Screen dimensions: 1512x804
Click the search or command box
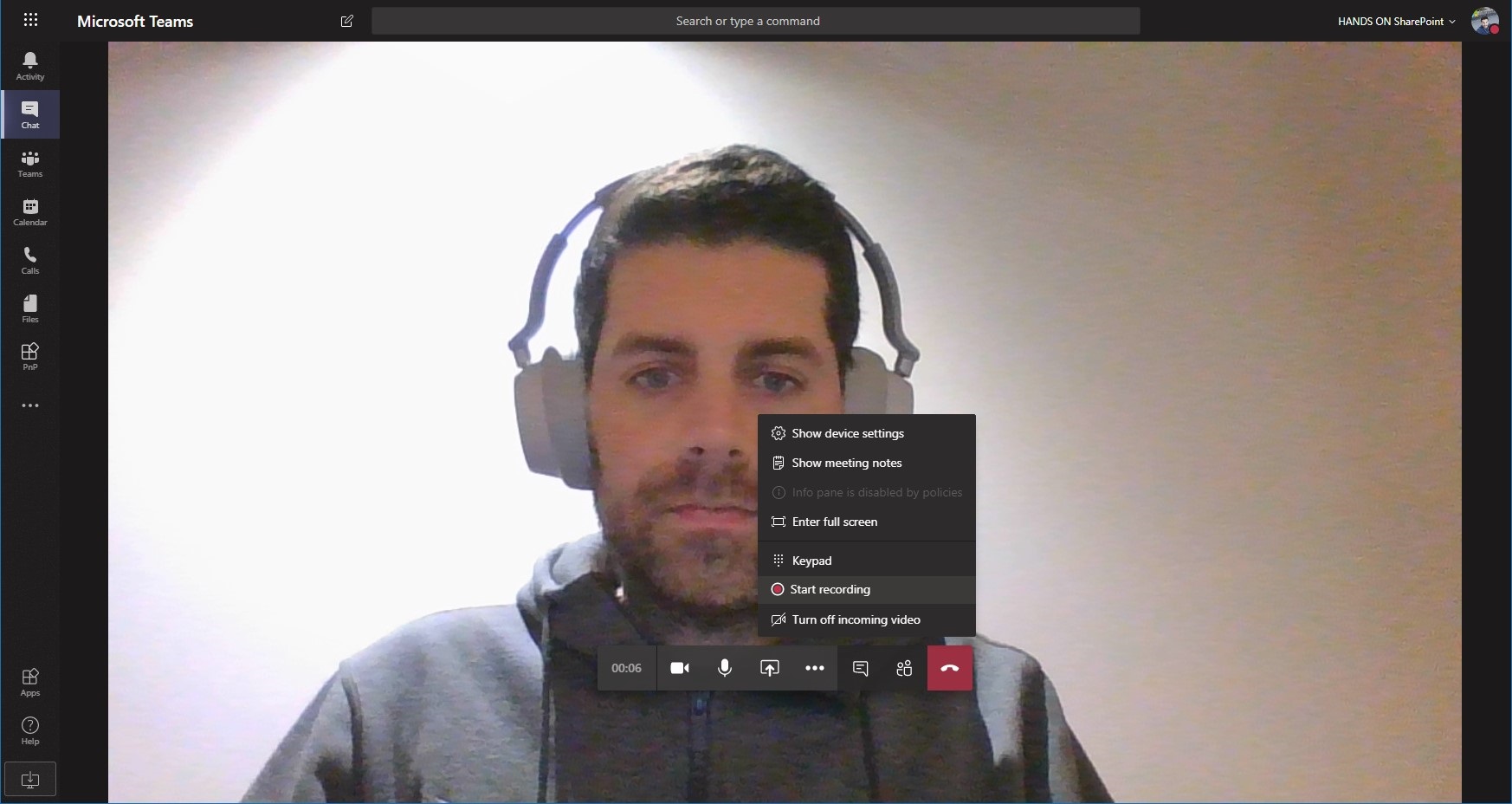tap(755, 21)
